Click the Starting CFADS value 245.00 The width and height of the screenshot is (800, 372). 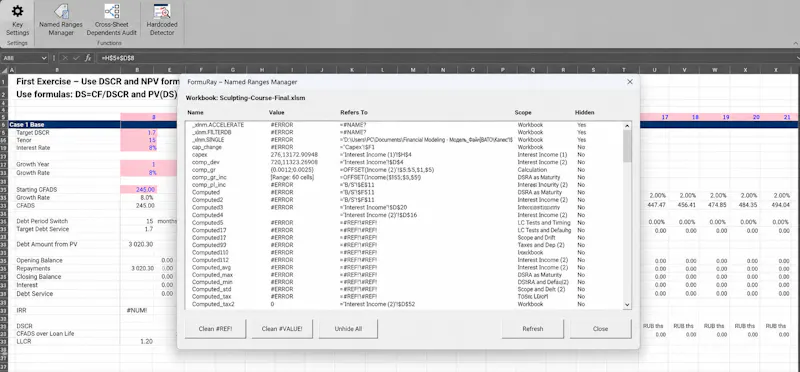coord(139,189)
